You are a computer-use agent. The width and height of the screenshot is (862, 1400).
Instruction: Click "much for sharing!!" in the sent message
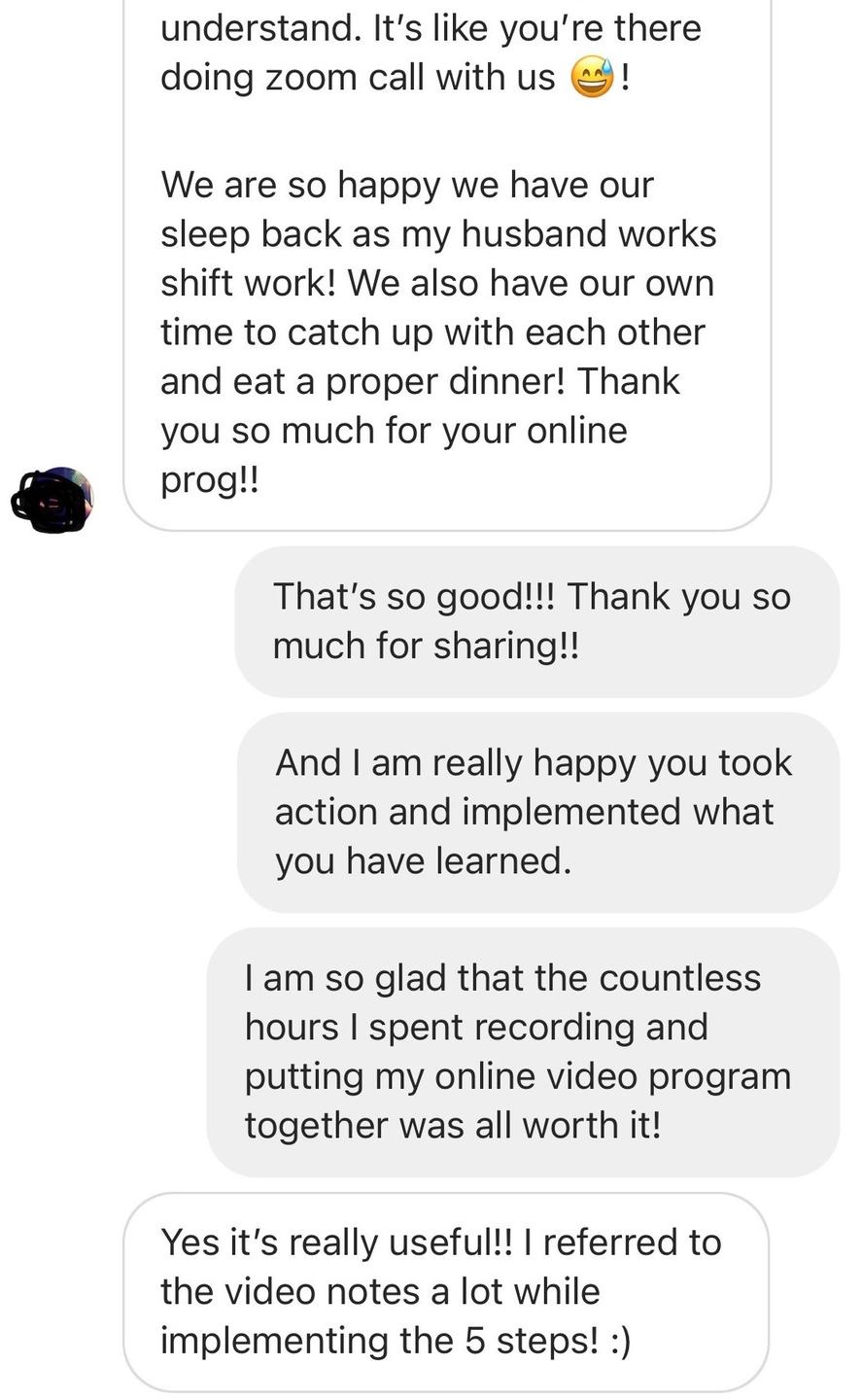[426, 646]
